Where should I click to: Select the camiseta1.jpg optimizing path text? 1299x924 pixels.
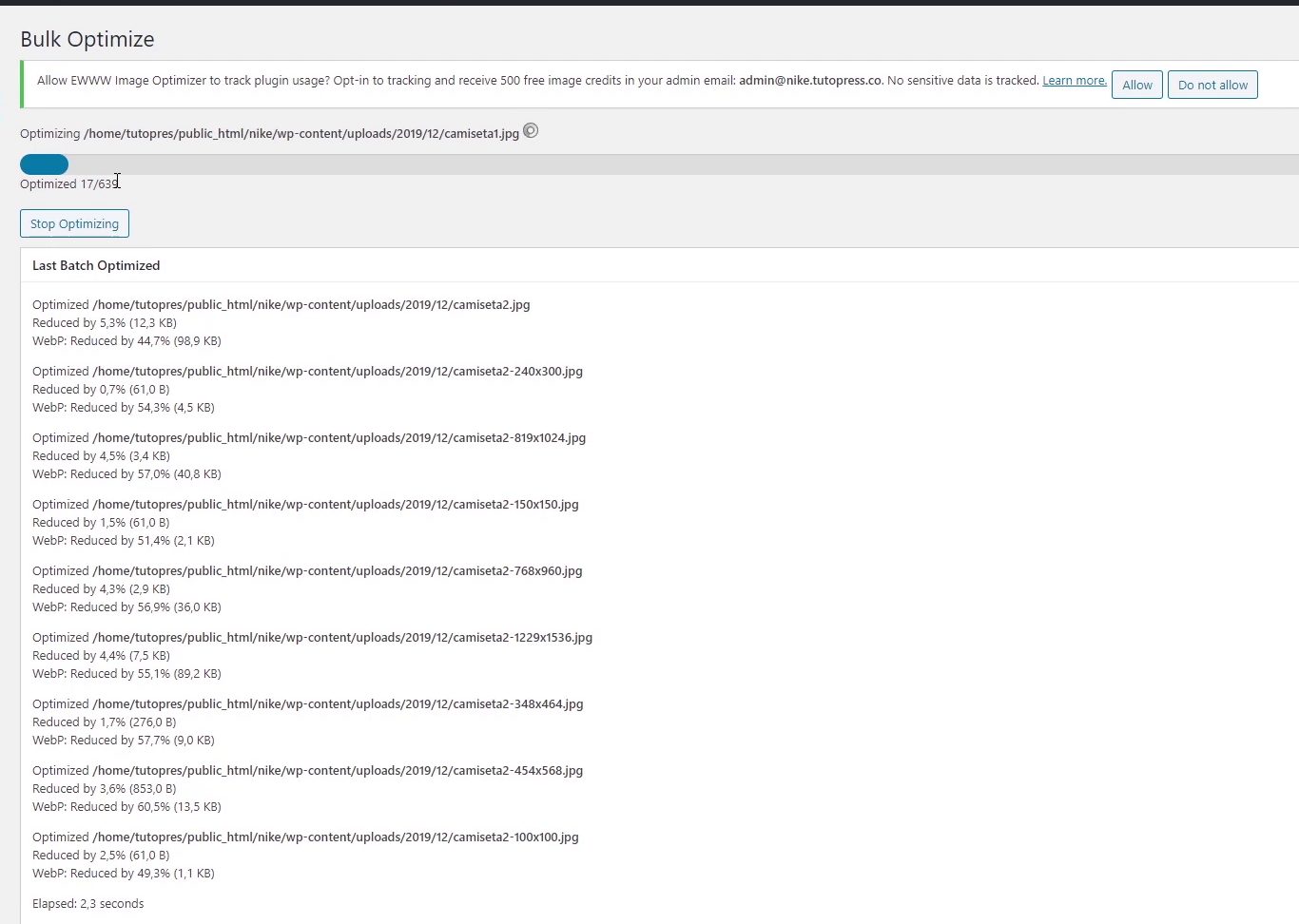tap(301, 133)
